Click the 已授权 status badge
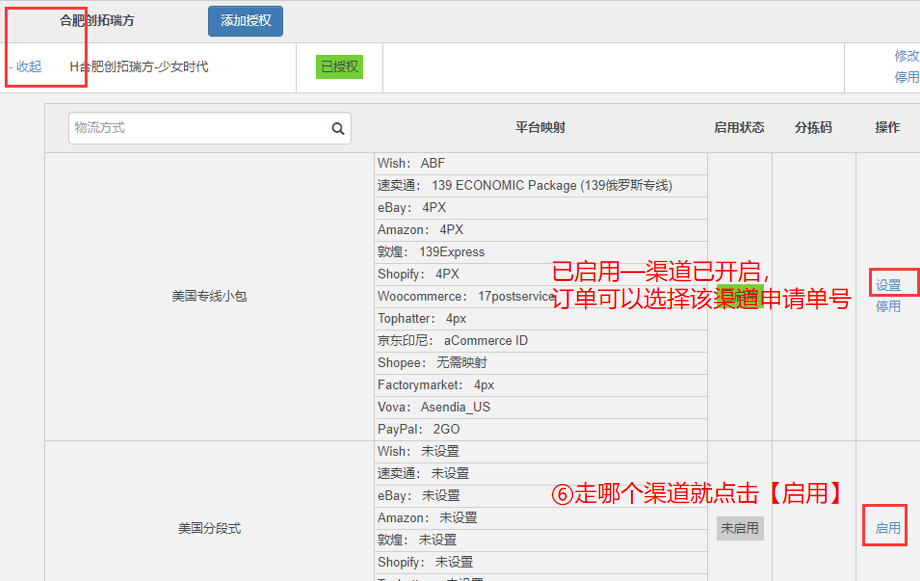Image resolution: width=920 pixels, height=581 pixels. [x=339, y=67]
